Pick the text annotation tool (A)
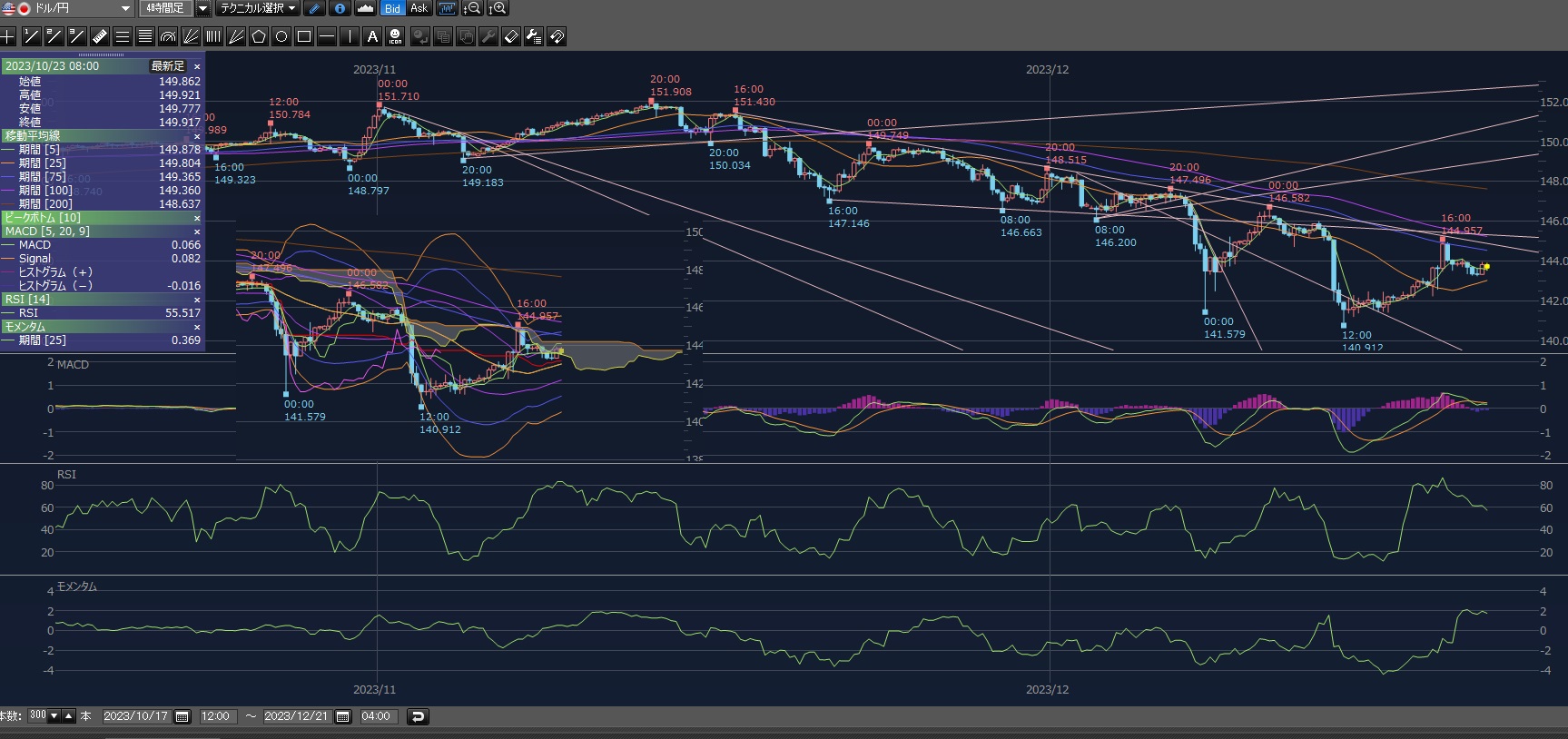This screenshot has width=1568, height=739. [372, 36]
